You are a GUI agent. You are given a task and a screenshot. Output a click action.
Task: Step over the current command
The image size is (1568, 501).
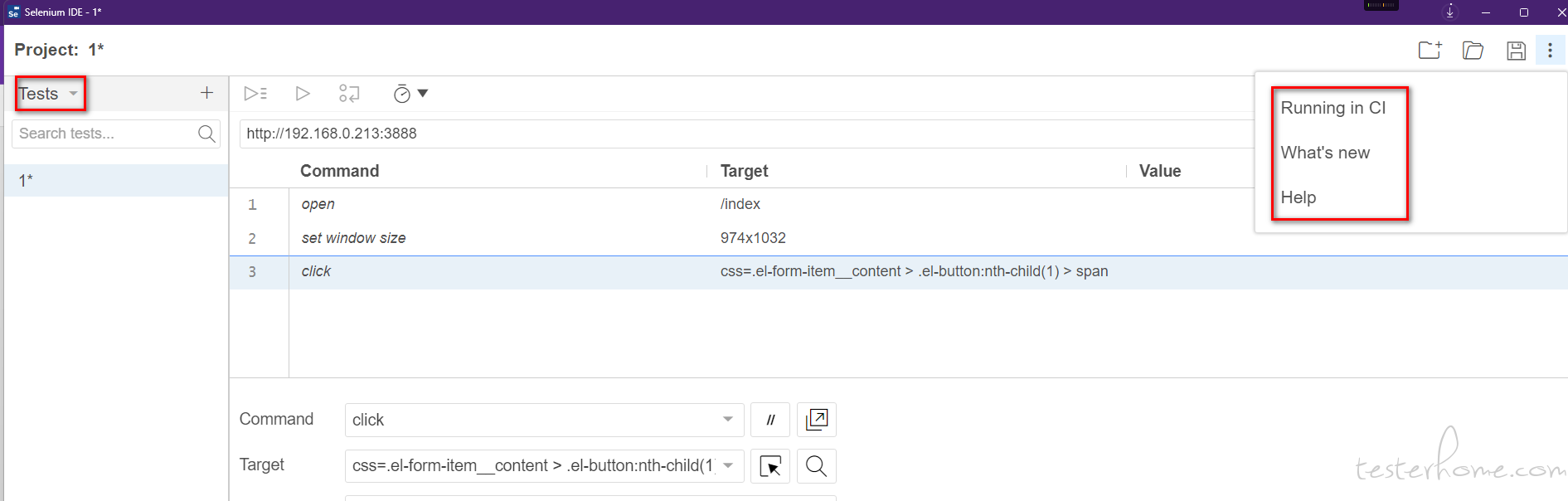click(349, 94)
